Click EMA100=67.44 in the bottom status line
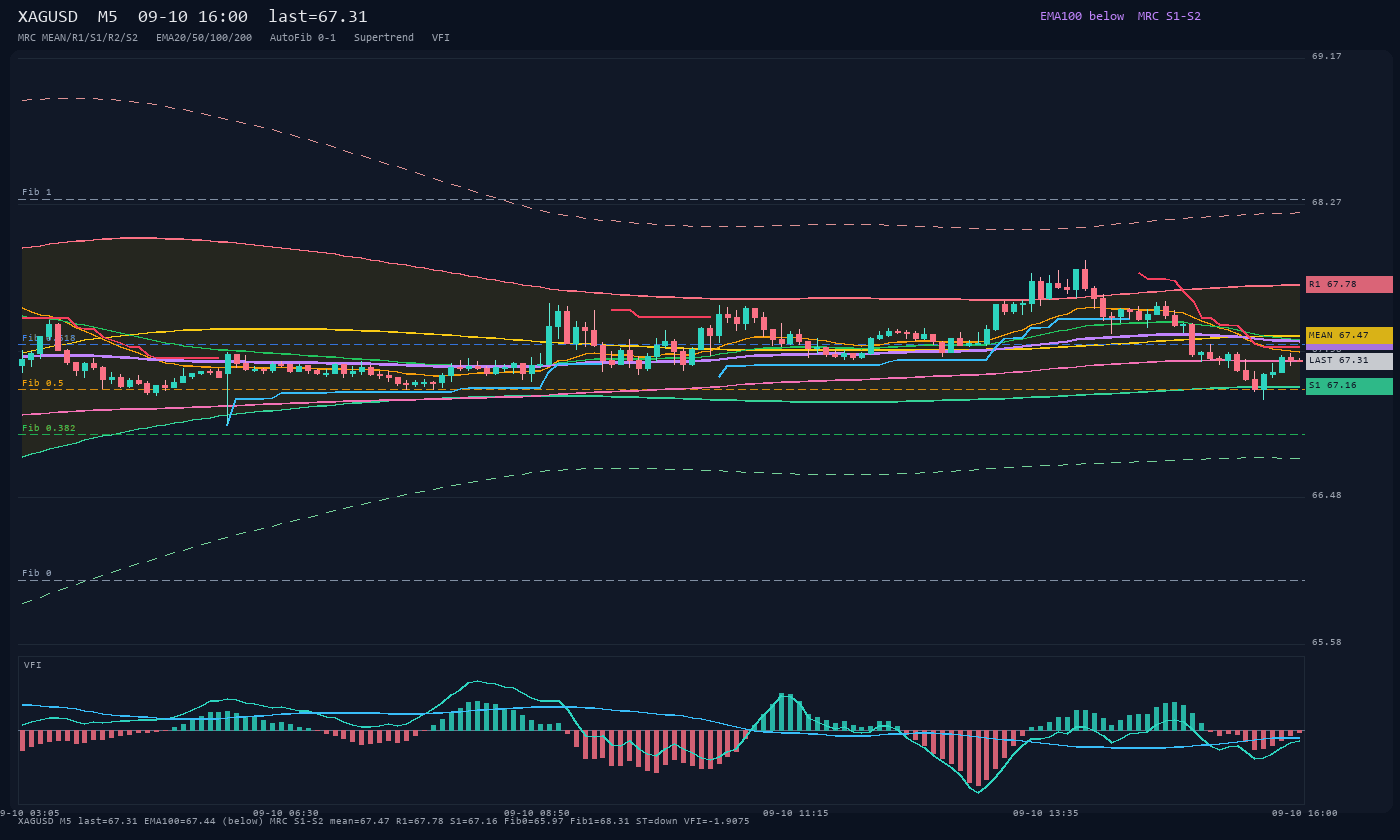This screenshot has height=840, width=1400. tap(180, 821)
